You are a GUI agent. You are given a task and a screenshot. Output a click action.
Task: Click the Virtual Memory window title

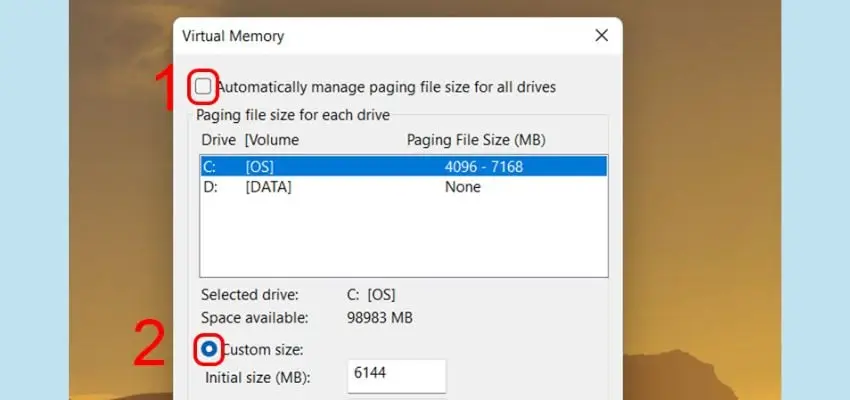[233, 36]
